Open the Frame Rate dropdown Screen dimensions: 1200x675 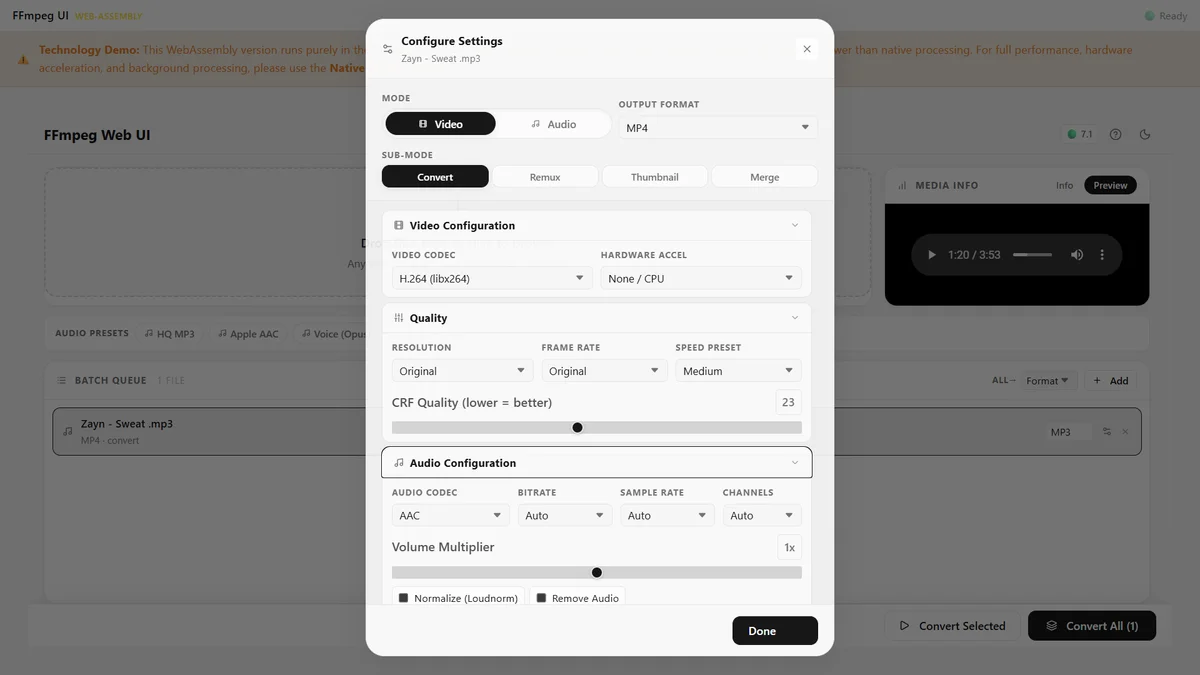(x=604, y=371)
